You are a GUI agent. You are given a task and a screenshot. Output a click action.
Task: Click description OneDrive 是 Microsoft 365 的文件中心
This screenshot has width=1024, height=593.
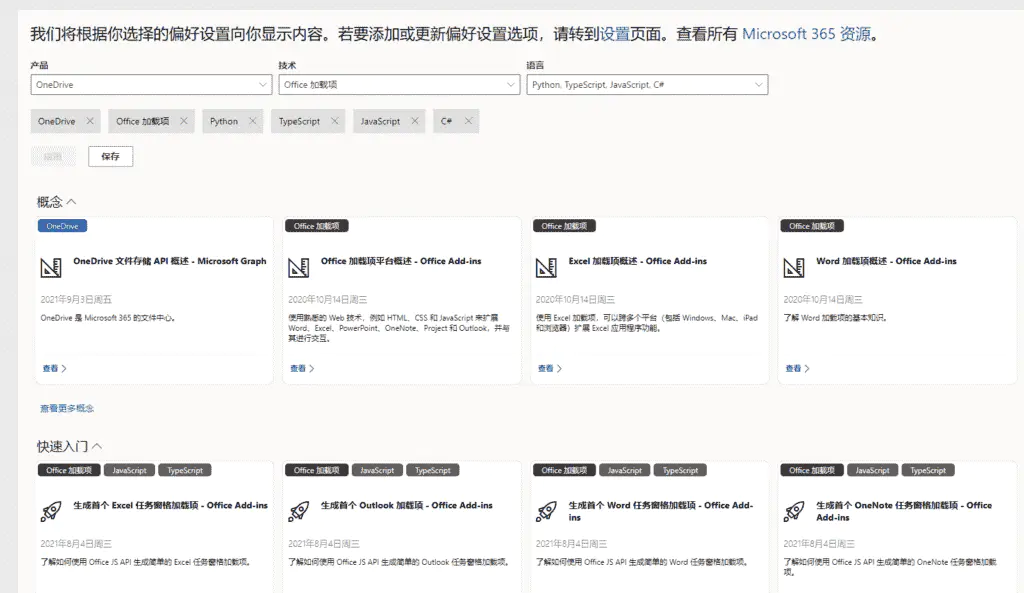pyautogui.click(x=108, y=318)
